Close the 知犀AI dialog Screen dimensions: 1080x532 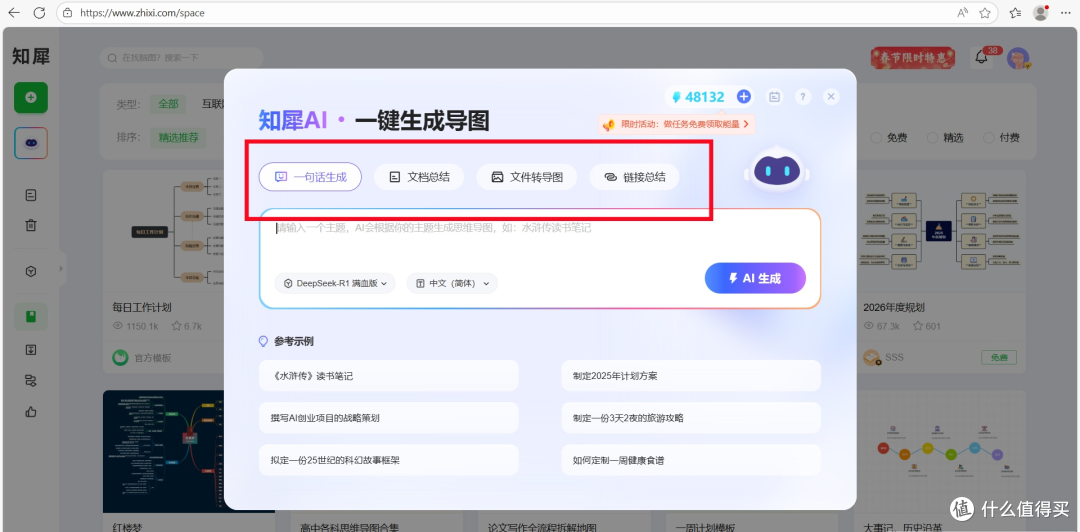pos(831,97)
